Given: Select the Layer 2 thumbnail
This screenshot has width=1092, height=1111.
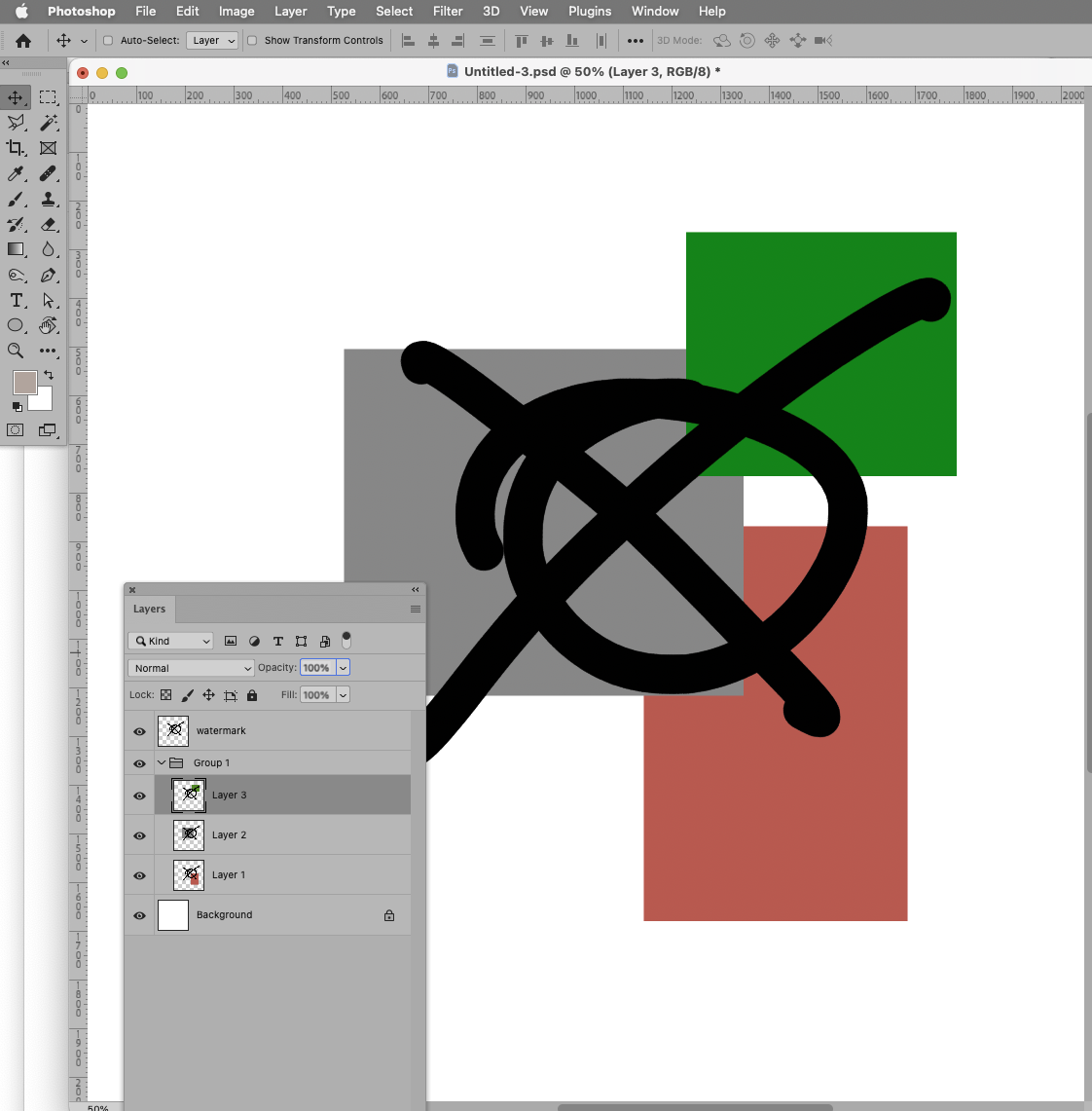Looking at the screenshot, I should click(187, 834).
